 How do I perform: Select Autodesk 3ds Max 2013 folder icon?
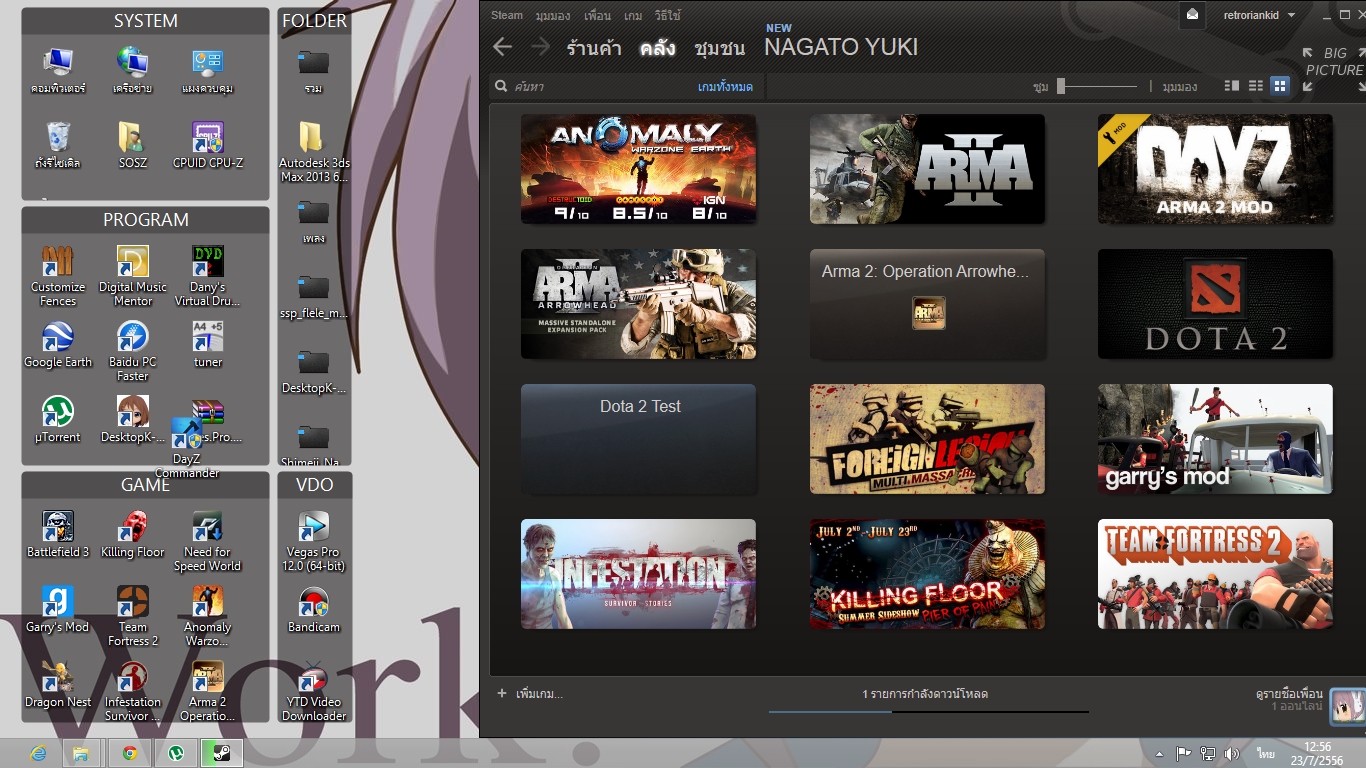click(314, 152)
